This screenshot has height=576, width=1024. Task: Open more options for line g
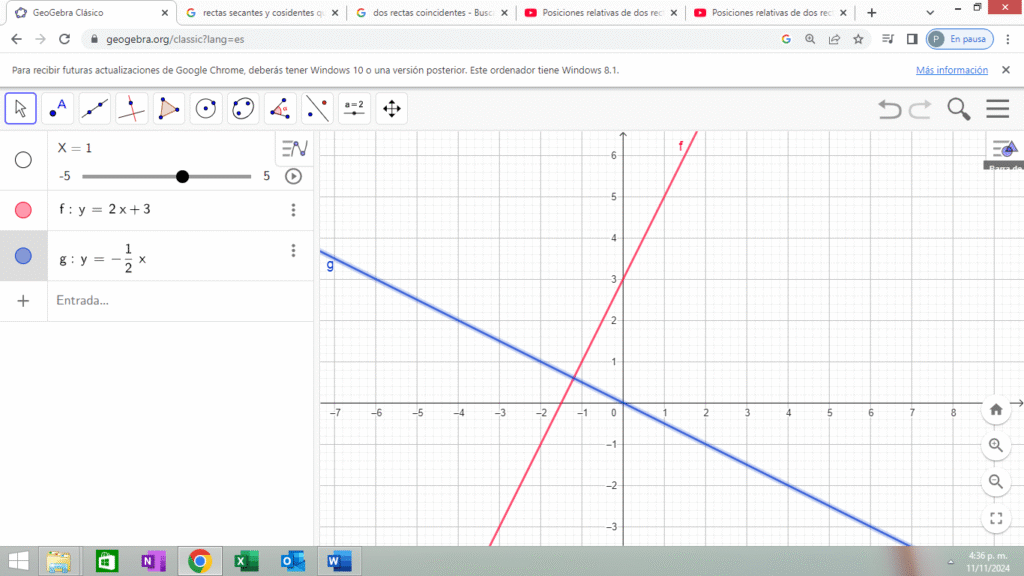293,251
